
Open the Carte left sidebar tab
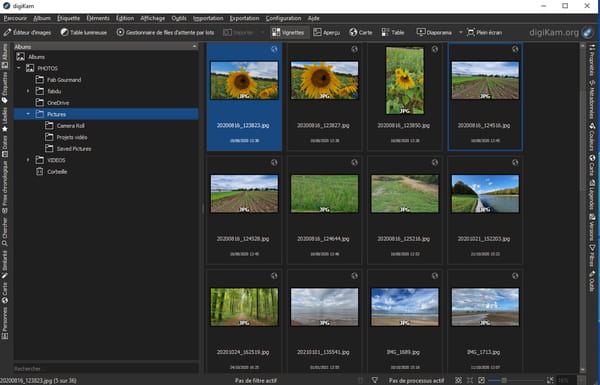(5, 293)
